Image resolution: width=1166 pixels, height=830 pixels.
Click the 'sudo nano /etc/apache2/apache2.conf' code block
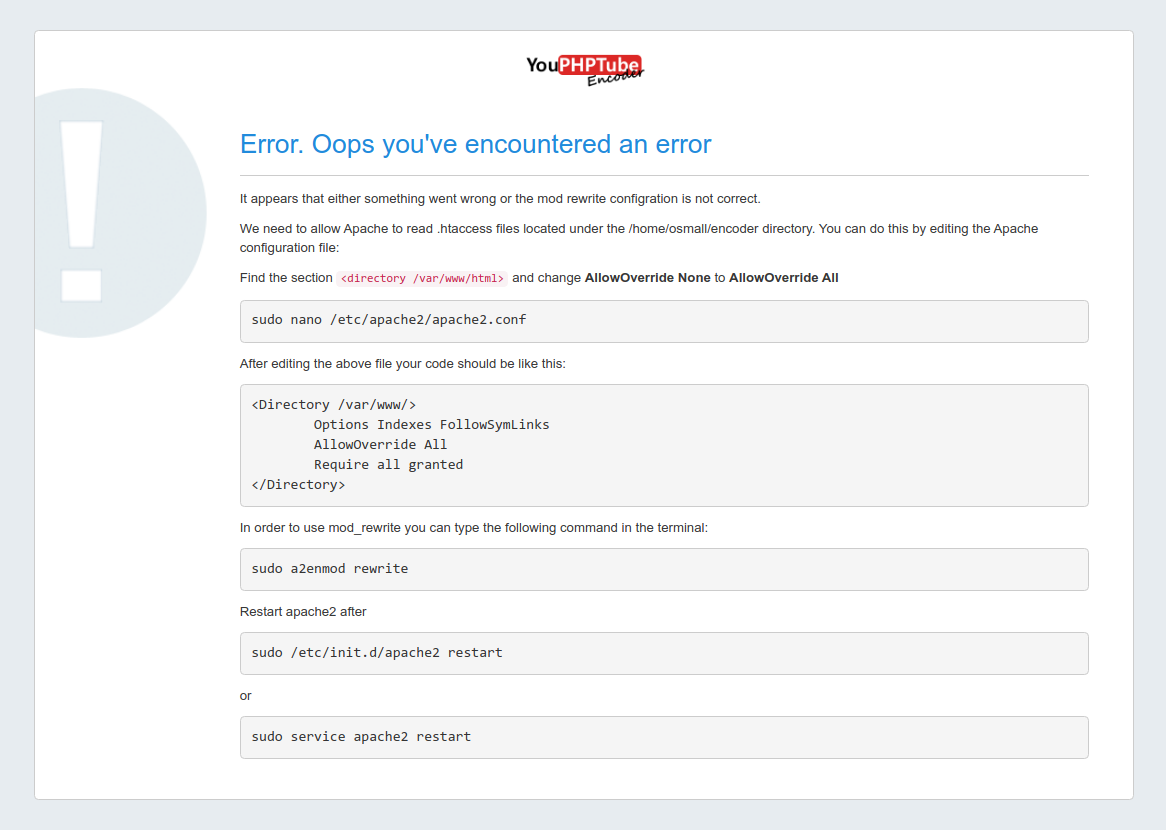click(x=664, y=321)
